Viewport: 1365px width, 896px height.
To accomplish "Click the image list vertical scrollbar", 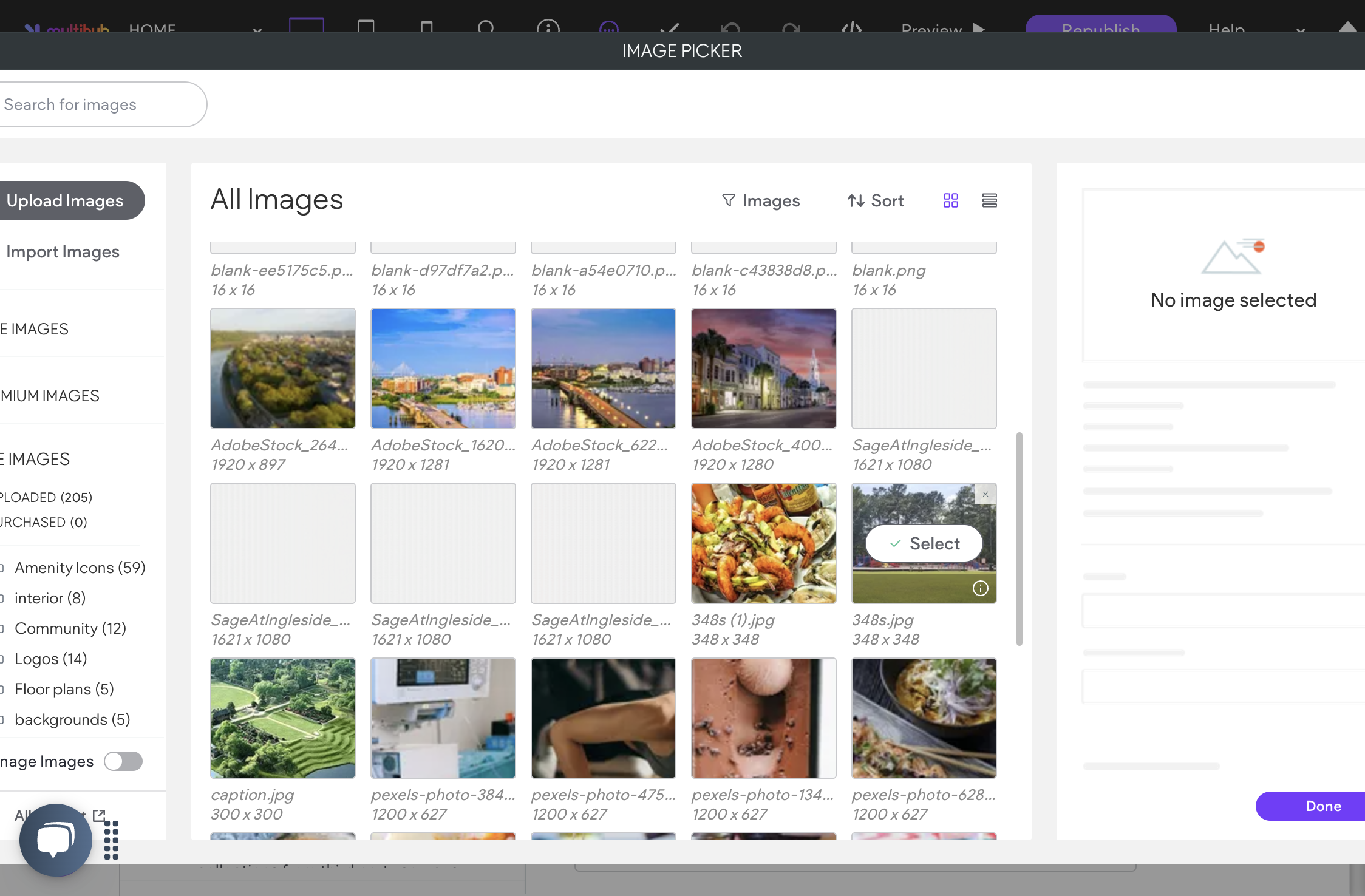I will coord(1019,538).
